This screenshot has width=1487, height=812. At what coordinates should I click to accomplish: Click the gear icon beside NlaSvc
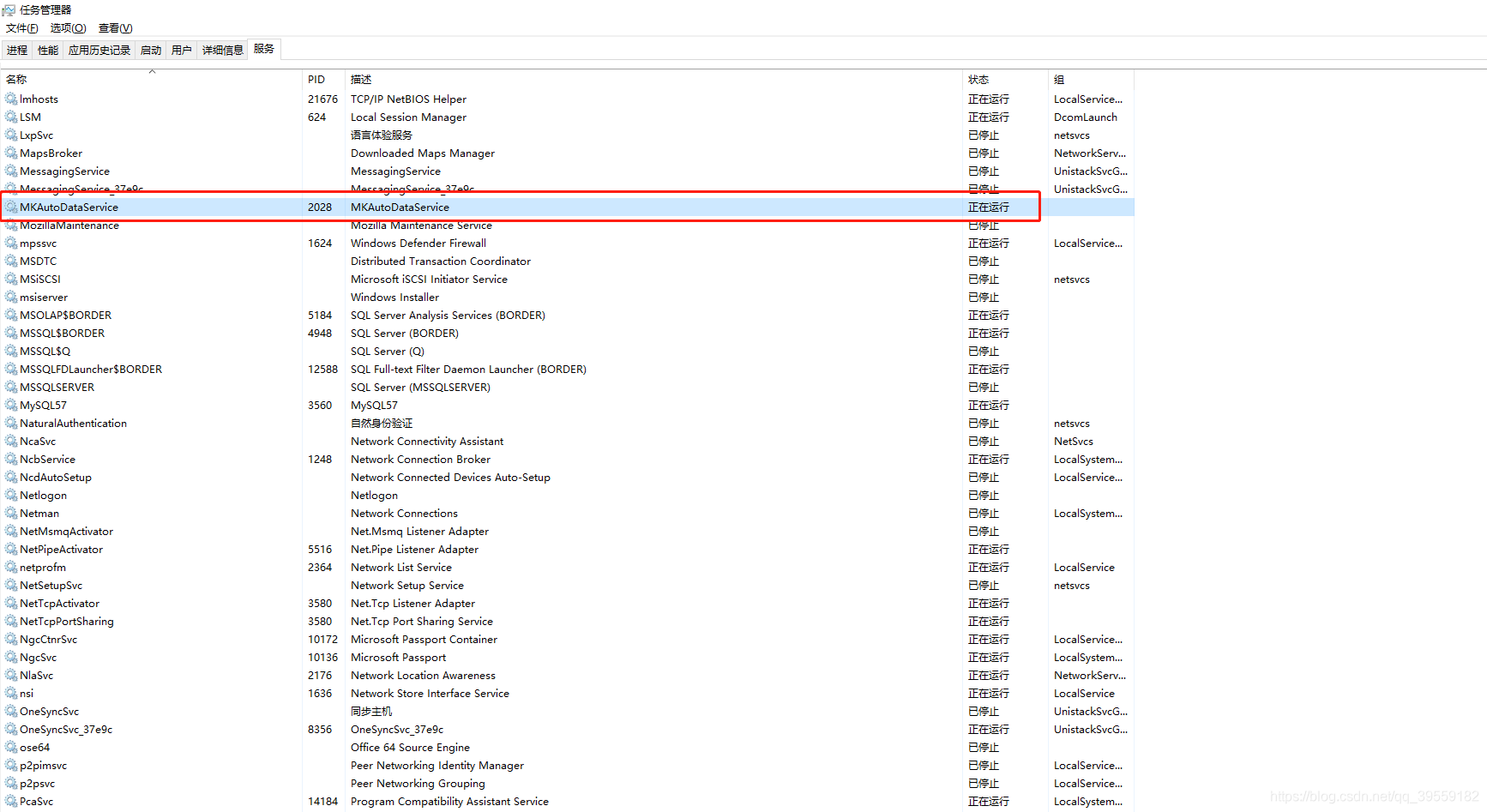pyautogui.click(x=11, y=675)
